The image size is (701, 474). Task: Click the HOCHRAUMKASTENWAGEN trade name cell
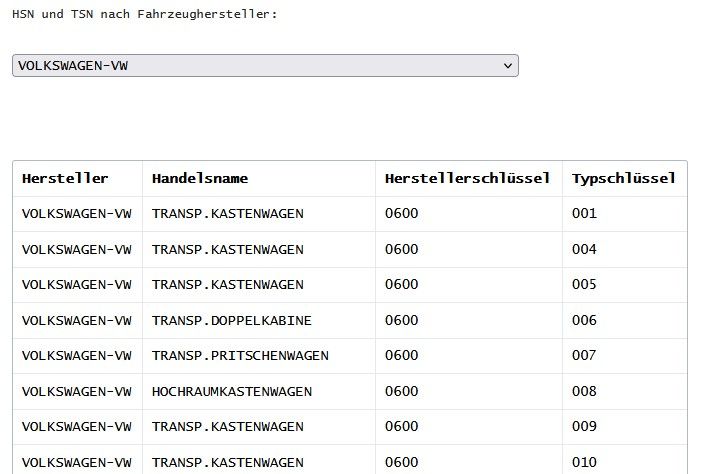tap(232, 391)
